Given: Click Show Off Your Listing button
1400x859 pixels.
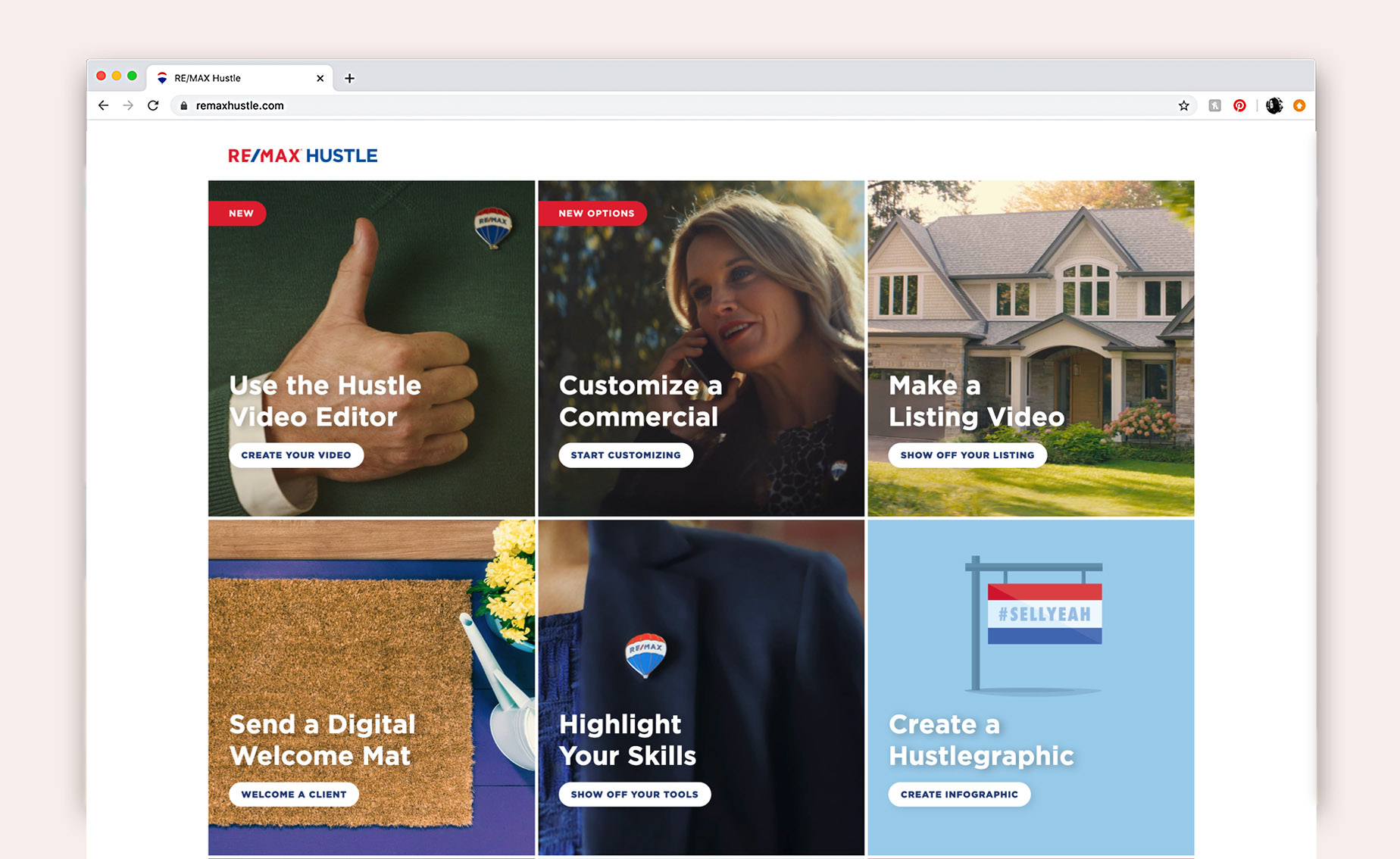Looking at the screenshot, I should (967, 454).
